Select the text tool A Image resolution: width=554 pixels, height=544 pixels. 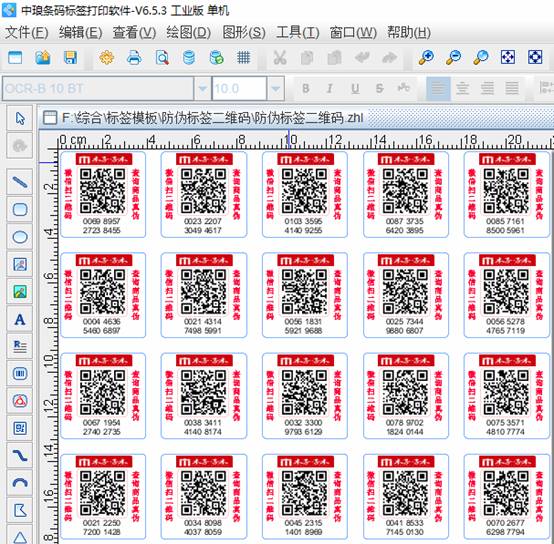[20, 319]
